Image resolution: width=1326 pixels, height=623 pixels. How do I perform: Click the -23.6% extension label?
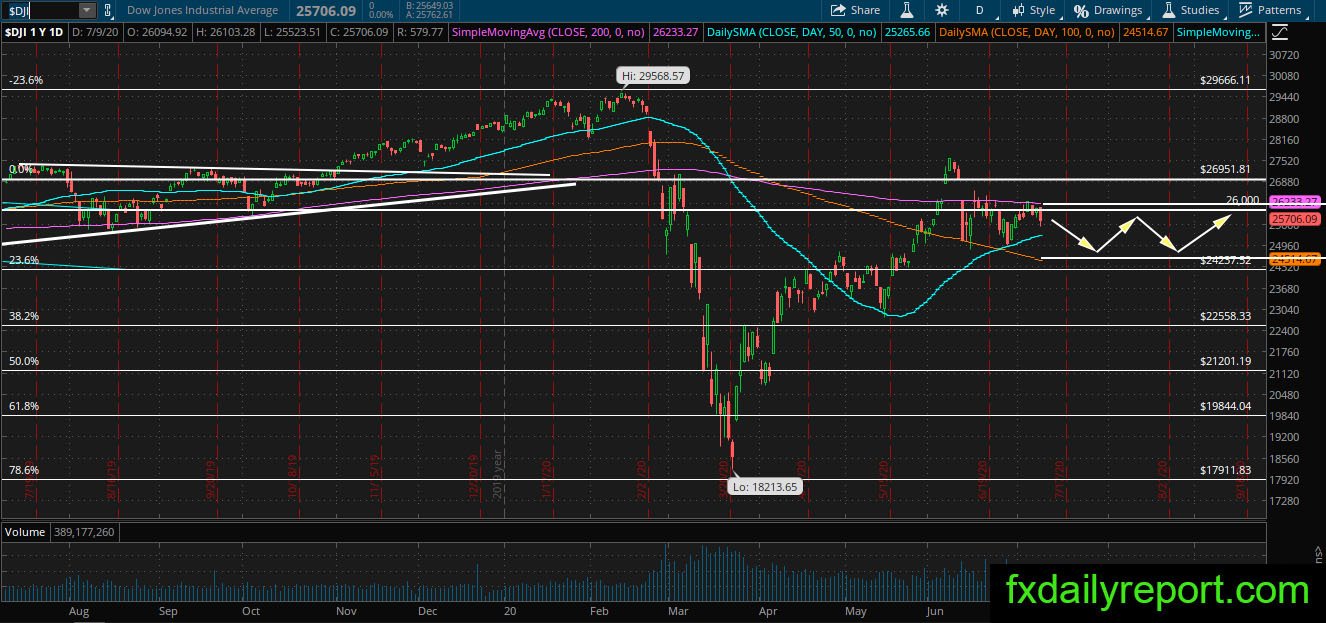click(25, 80)
